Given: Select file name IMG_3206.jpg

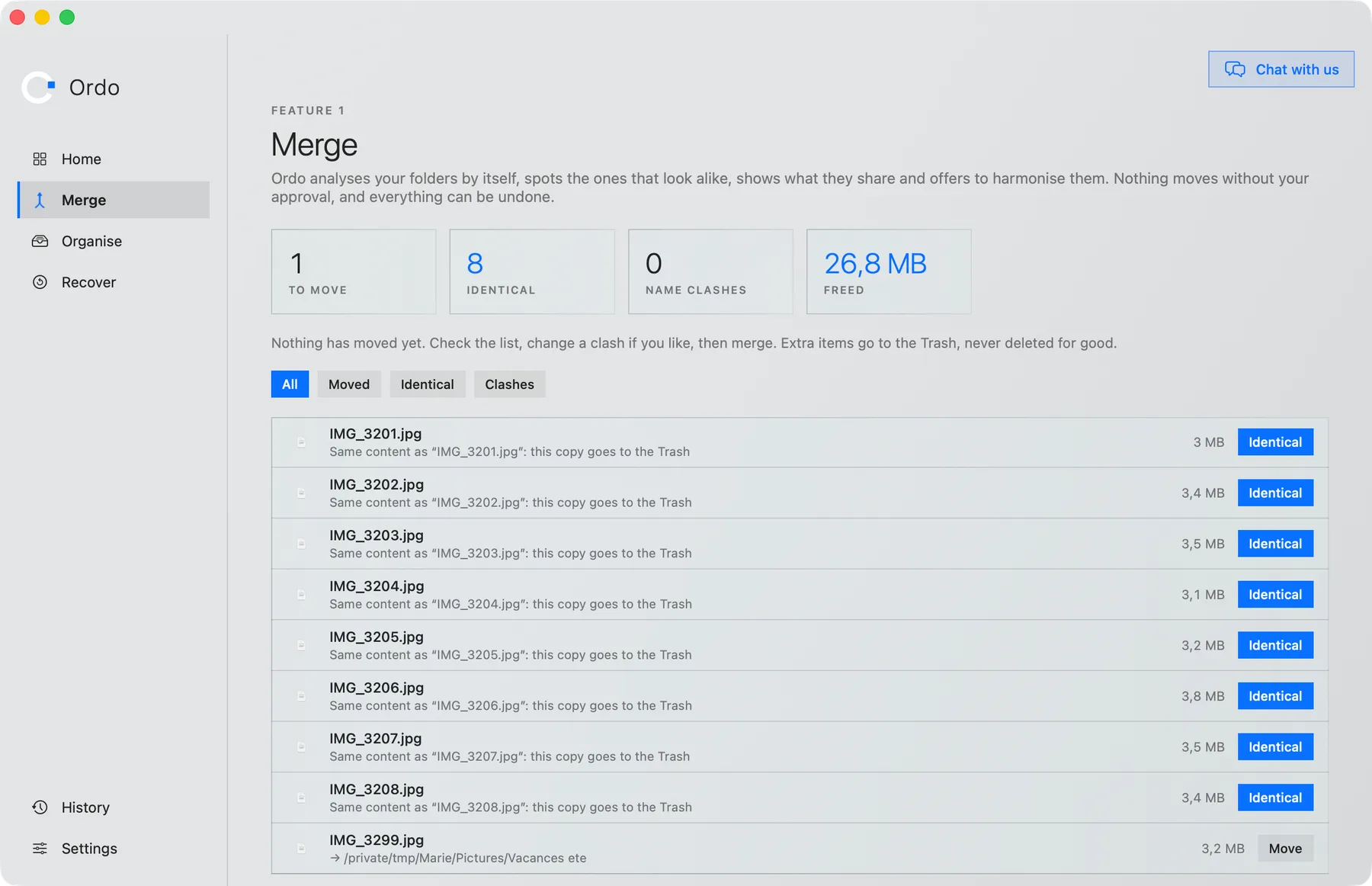Looking at the screenshot, I should tap(377, 688).
